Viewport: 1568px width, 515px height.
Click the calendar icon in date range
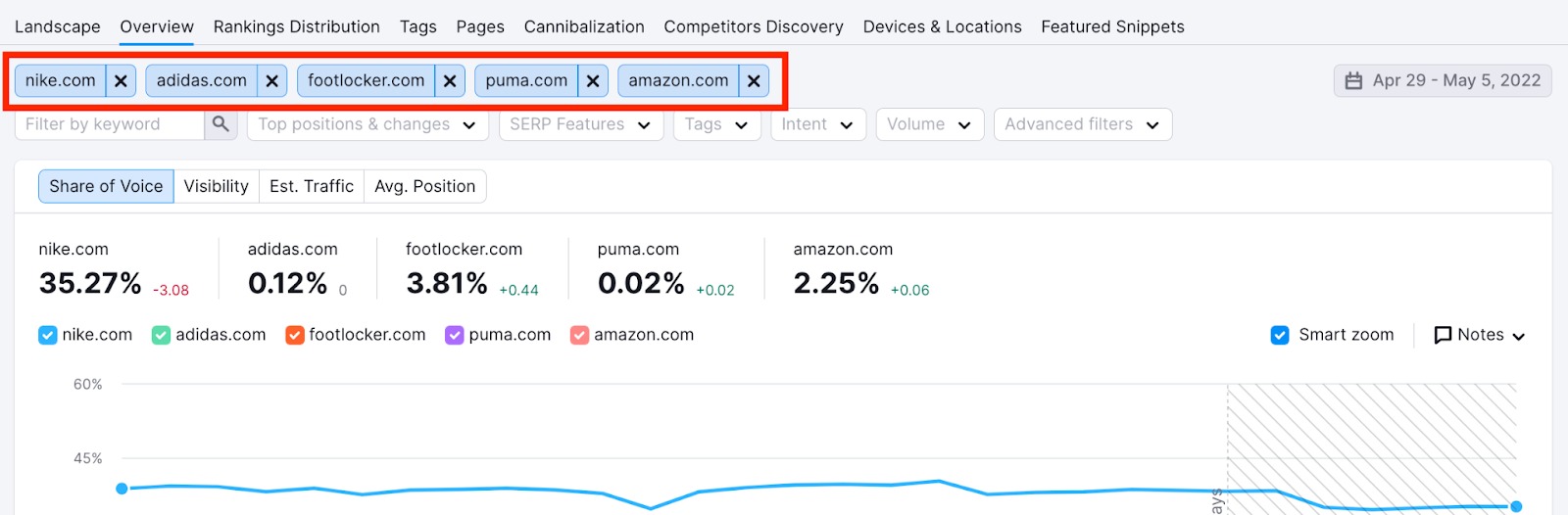point(1353,81)
